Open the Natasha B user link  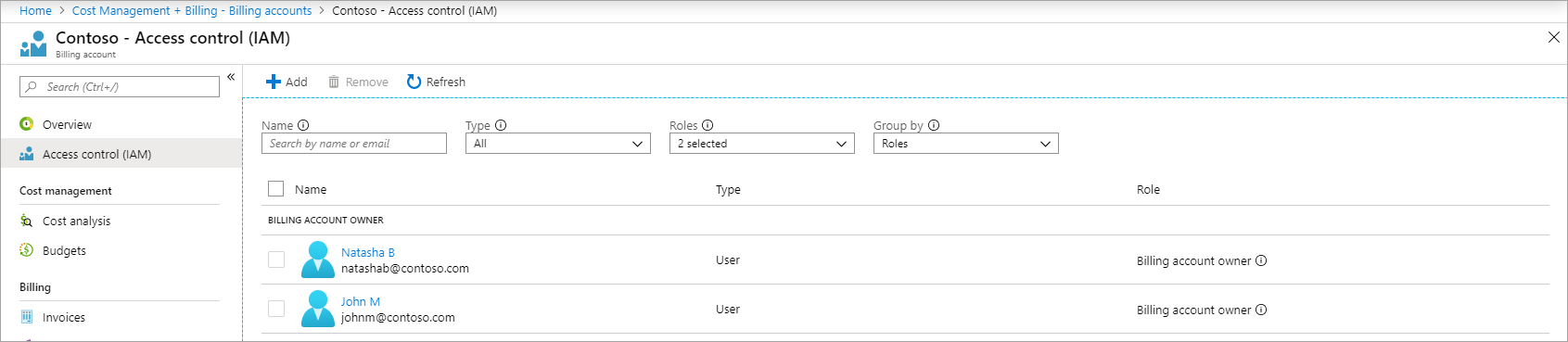click(x=368, y=252)
